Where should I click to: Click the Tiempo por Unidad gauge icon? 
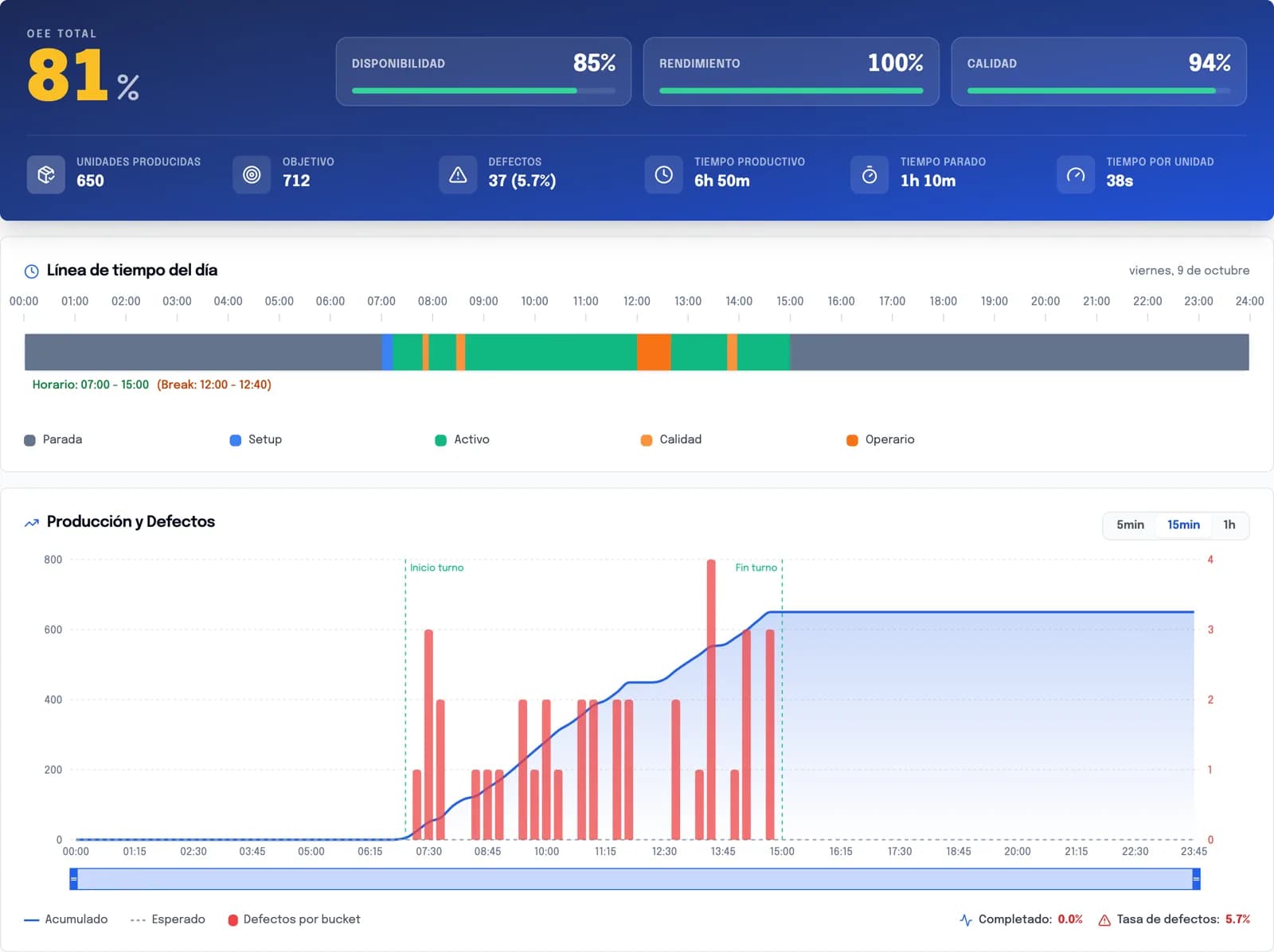point(1076,174)
